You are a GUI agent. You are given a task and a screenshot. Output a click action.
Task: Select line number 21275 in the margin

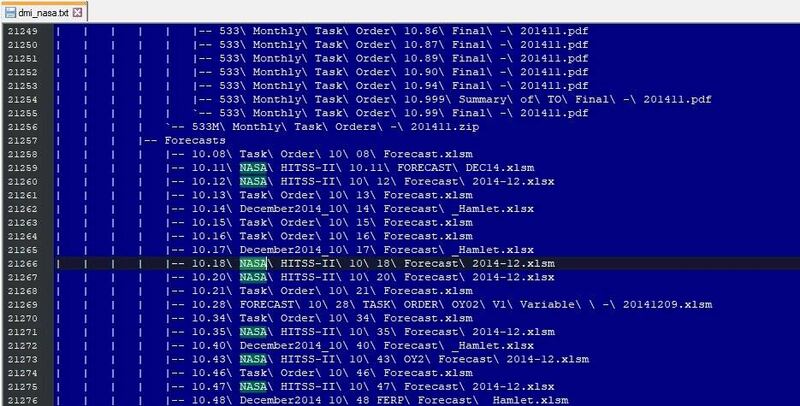coord(22,387)
